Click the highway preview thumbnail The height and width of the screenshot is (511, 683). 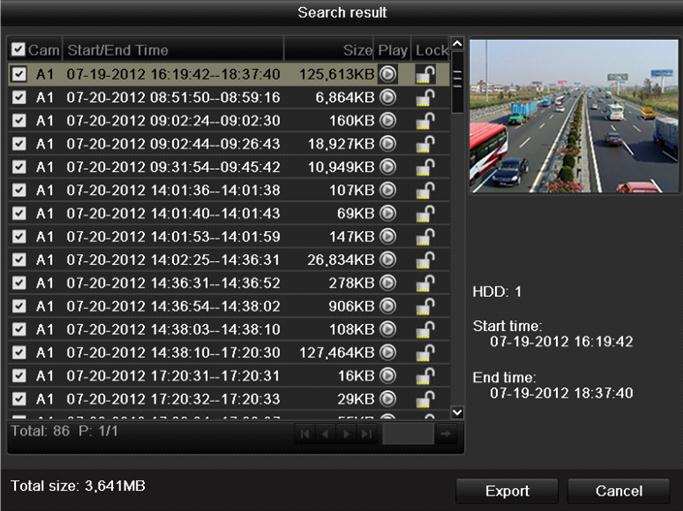point(574,116)
